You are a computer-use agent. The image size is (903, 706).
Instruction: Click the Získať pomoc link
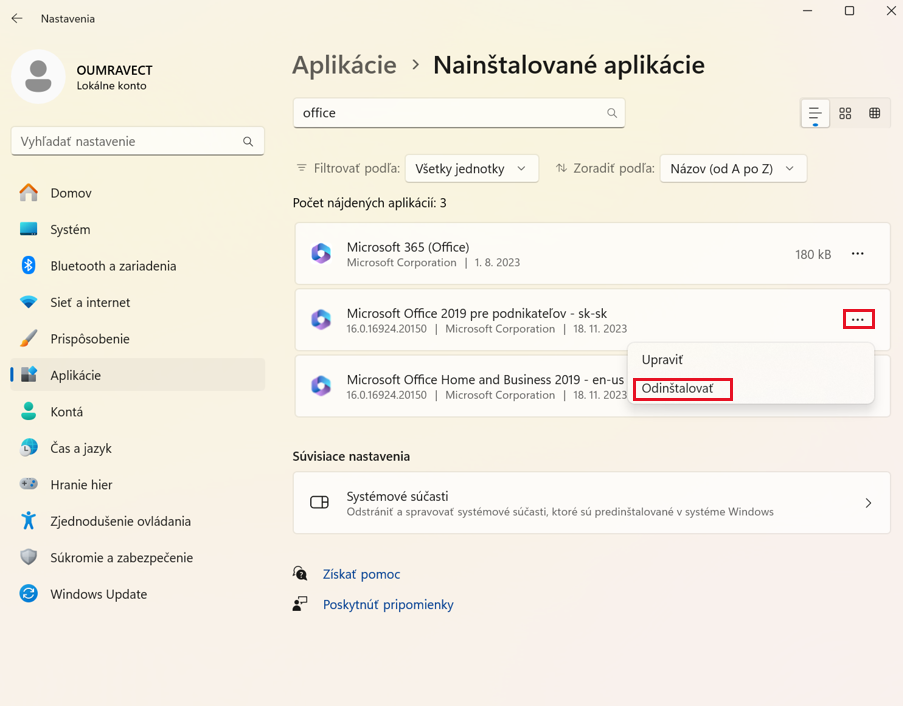point(361,574)
